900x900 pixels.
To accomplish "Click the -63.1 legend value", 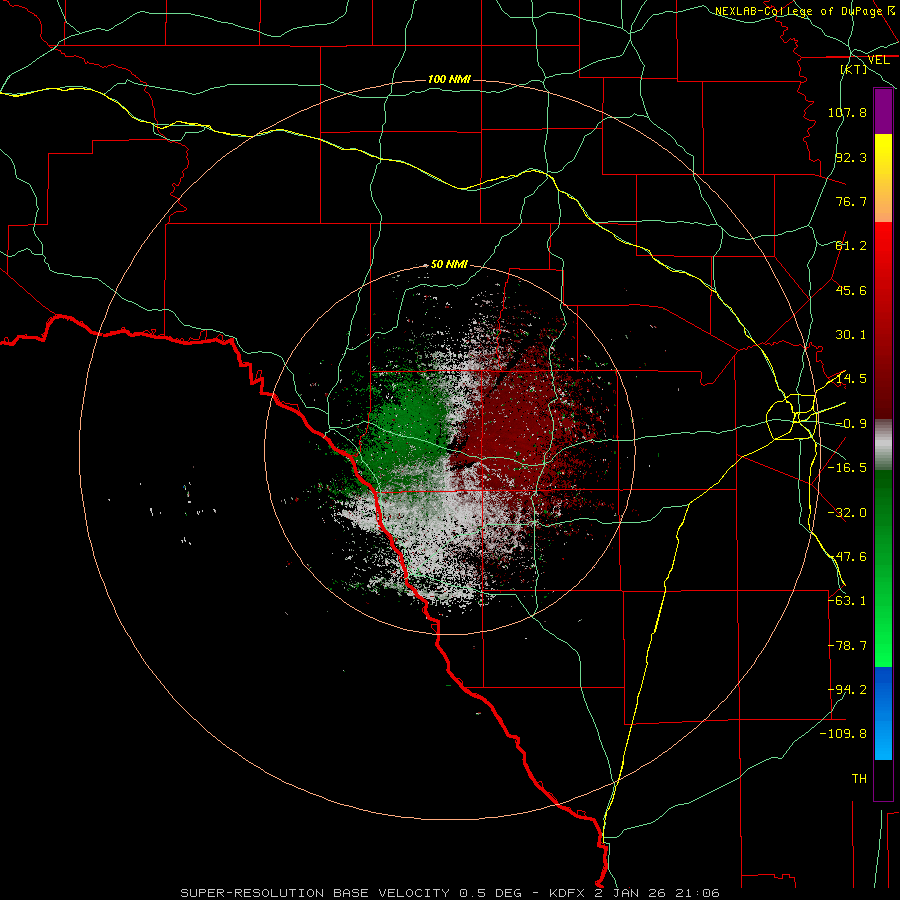I will pos(847,601).
